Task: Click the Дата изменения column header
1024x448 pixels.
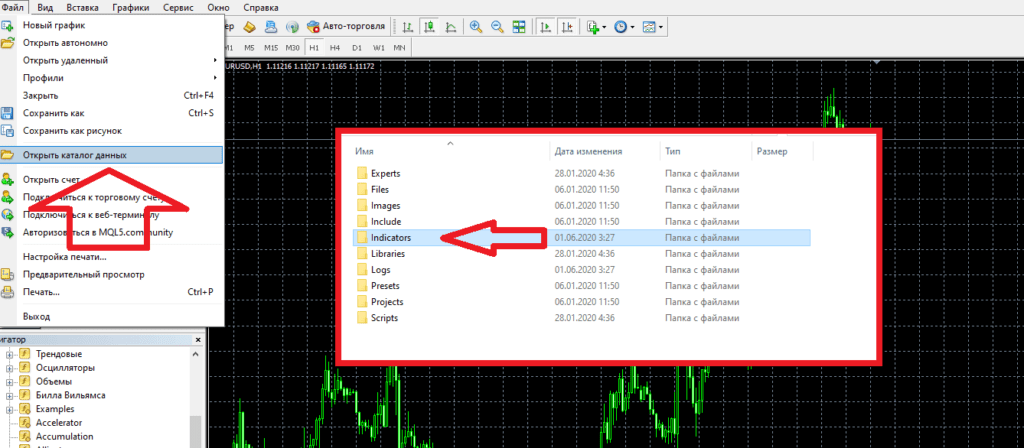Action: [588, 151]
